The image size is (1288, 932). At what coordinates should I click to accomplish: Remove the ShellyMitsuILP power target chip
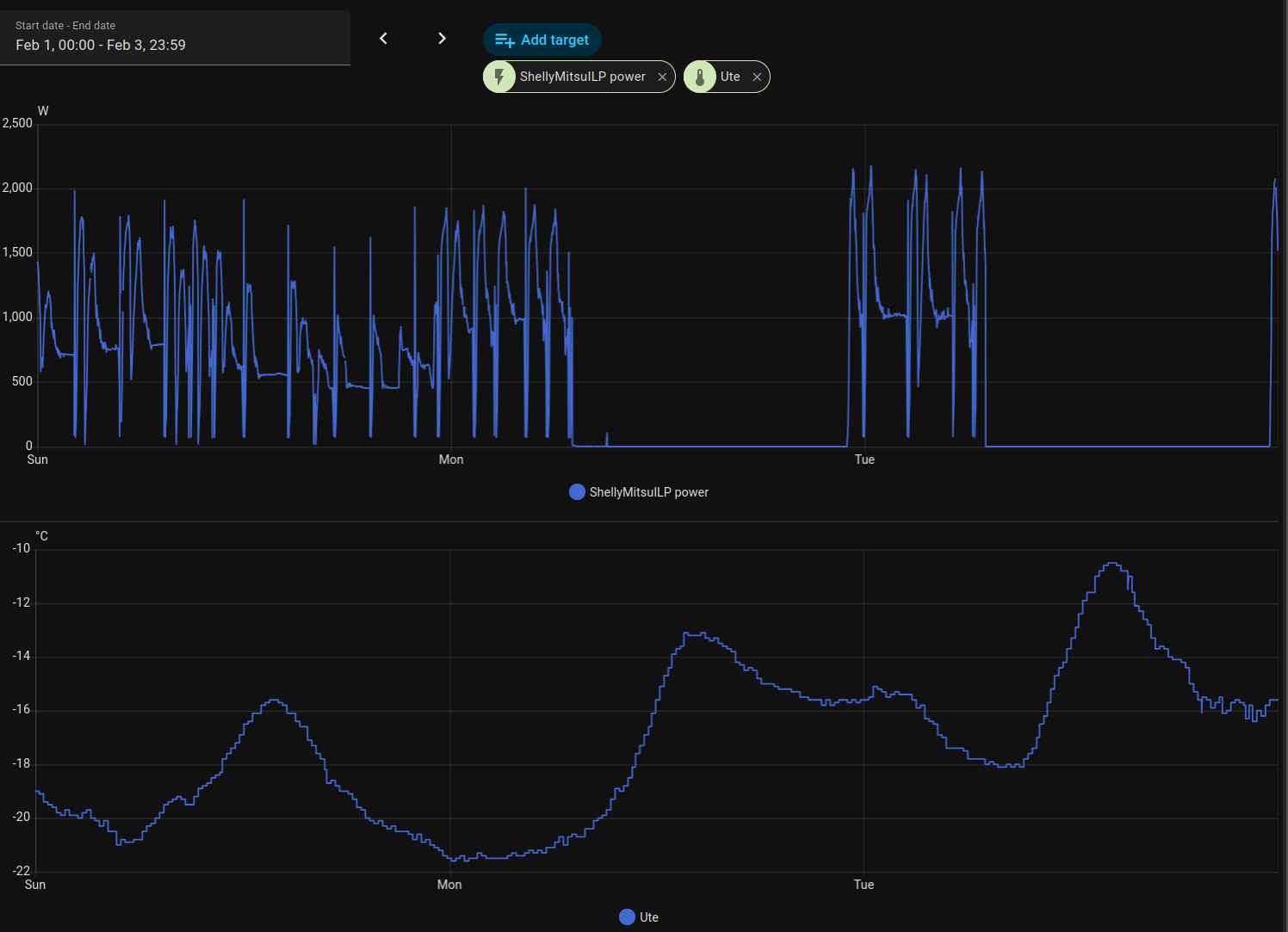pyautogui.click(x=662, y=77)
